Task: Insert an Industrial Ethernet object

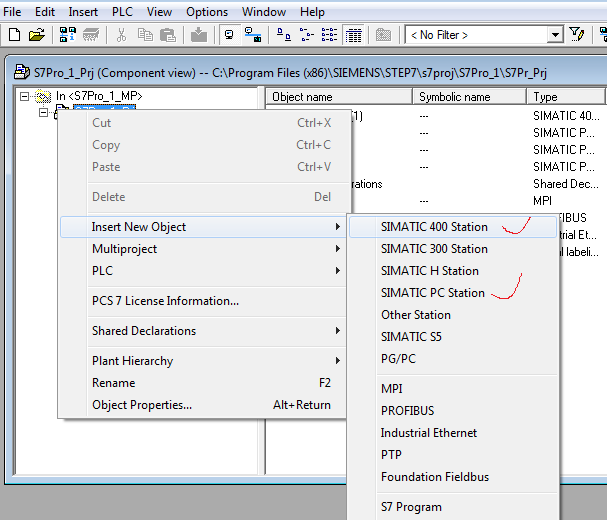Action: tap(428, 433)
